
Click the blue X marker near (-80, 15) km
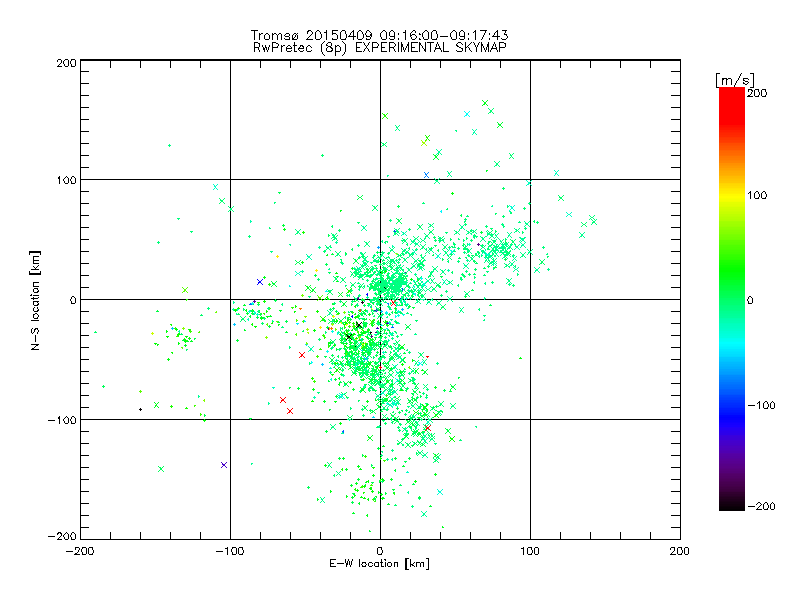click(x=260, y=282)
